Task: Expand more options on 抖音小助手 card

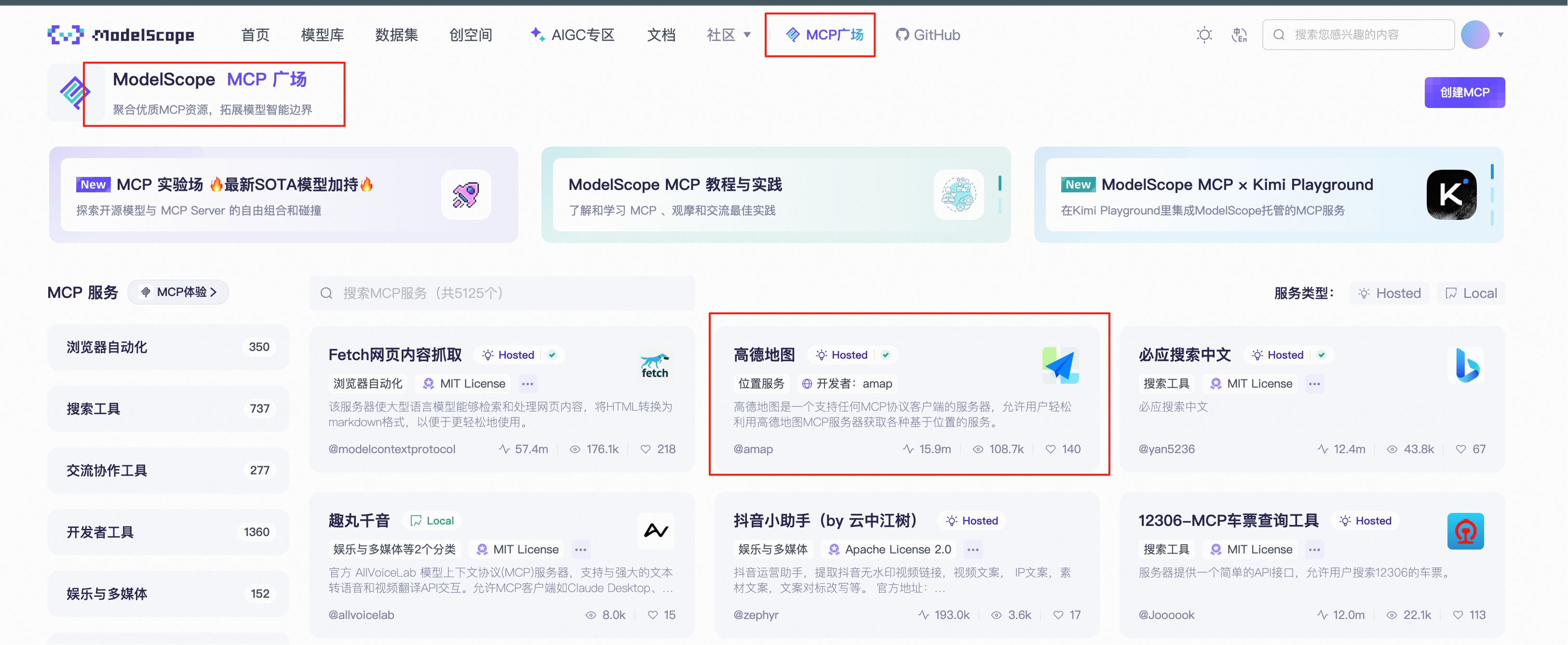Action: [973, 550]
